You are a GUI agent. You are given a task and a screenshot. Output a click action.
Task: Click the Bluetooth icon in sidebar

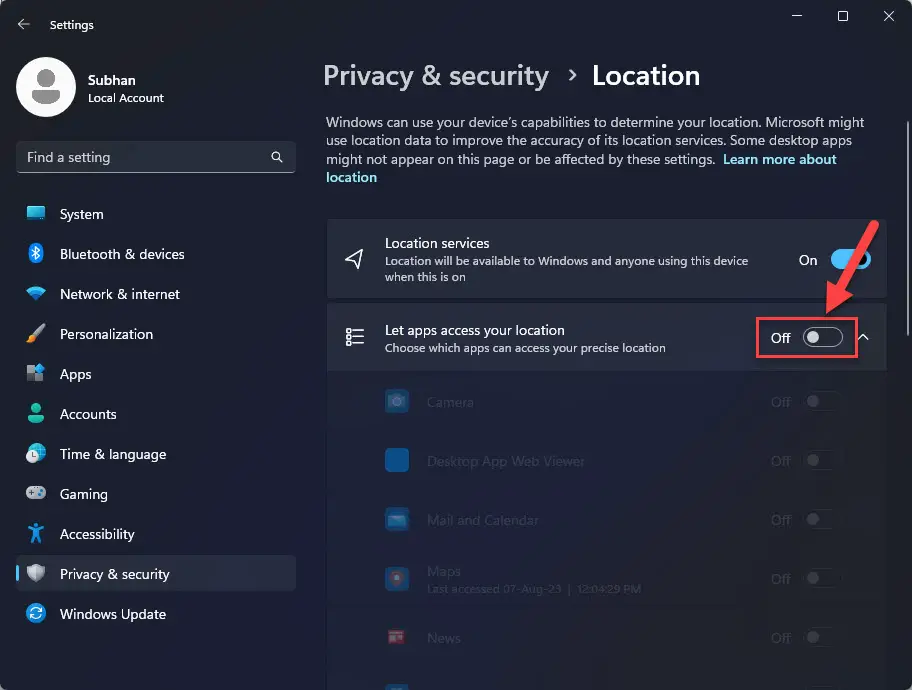pos(36,254)
